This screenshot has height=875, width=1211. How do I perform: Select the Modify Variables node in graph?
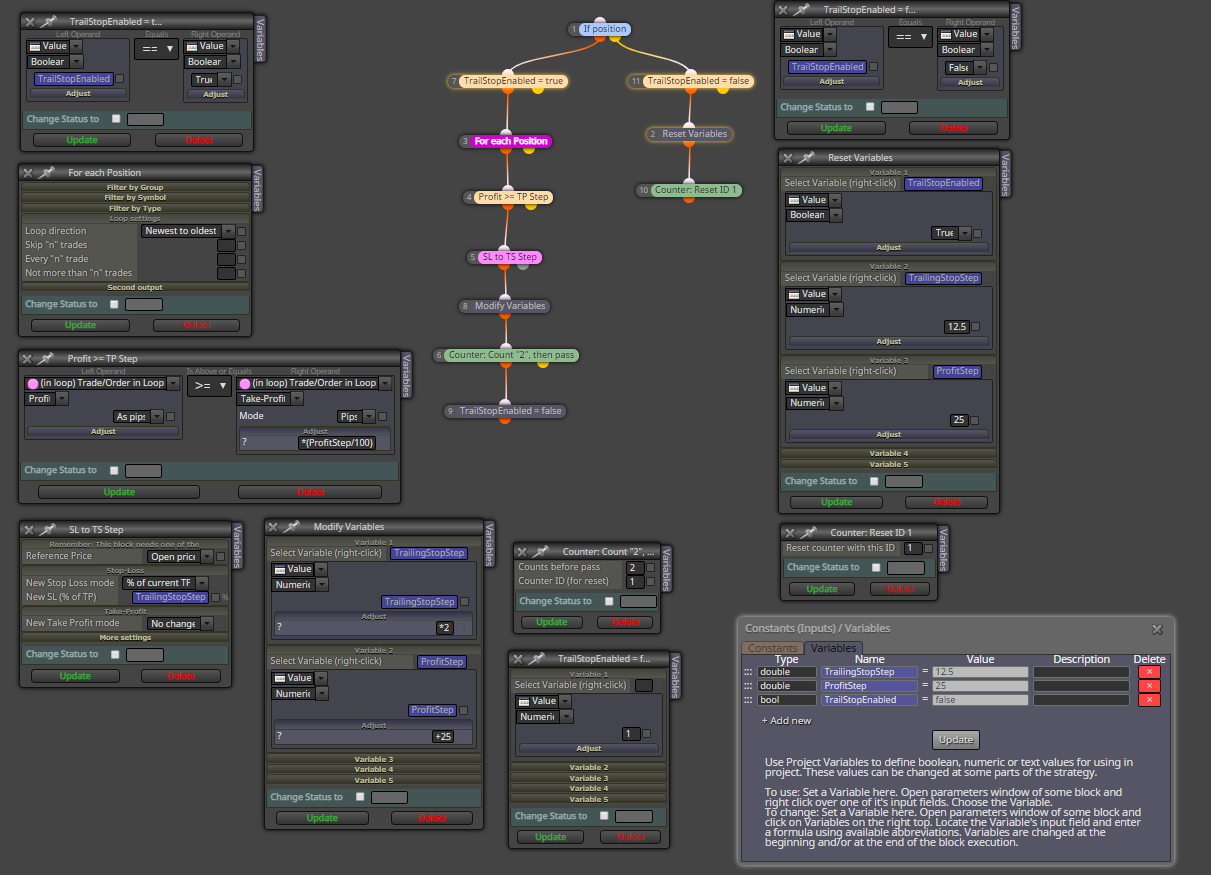tap(510, 305)
